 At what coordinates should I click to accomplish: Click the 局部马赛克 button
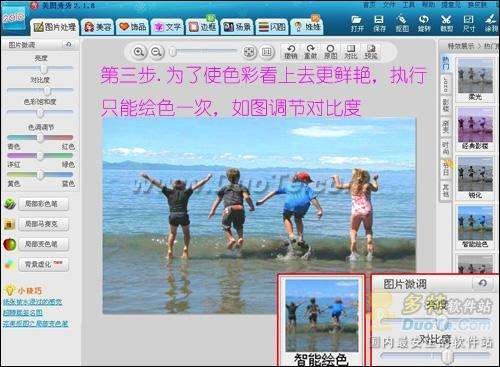click(44, 224)
